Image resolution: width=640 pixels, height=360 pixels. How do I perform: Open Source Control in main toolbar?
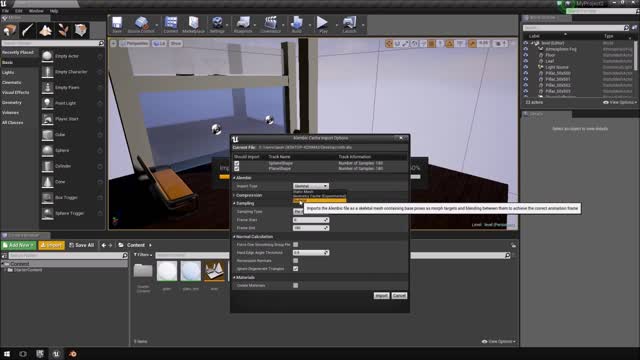coord(141,24)
